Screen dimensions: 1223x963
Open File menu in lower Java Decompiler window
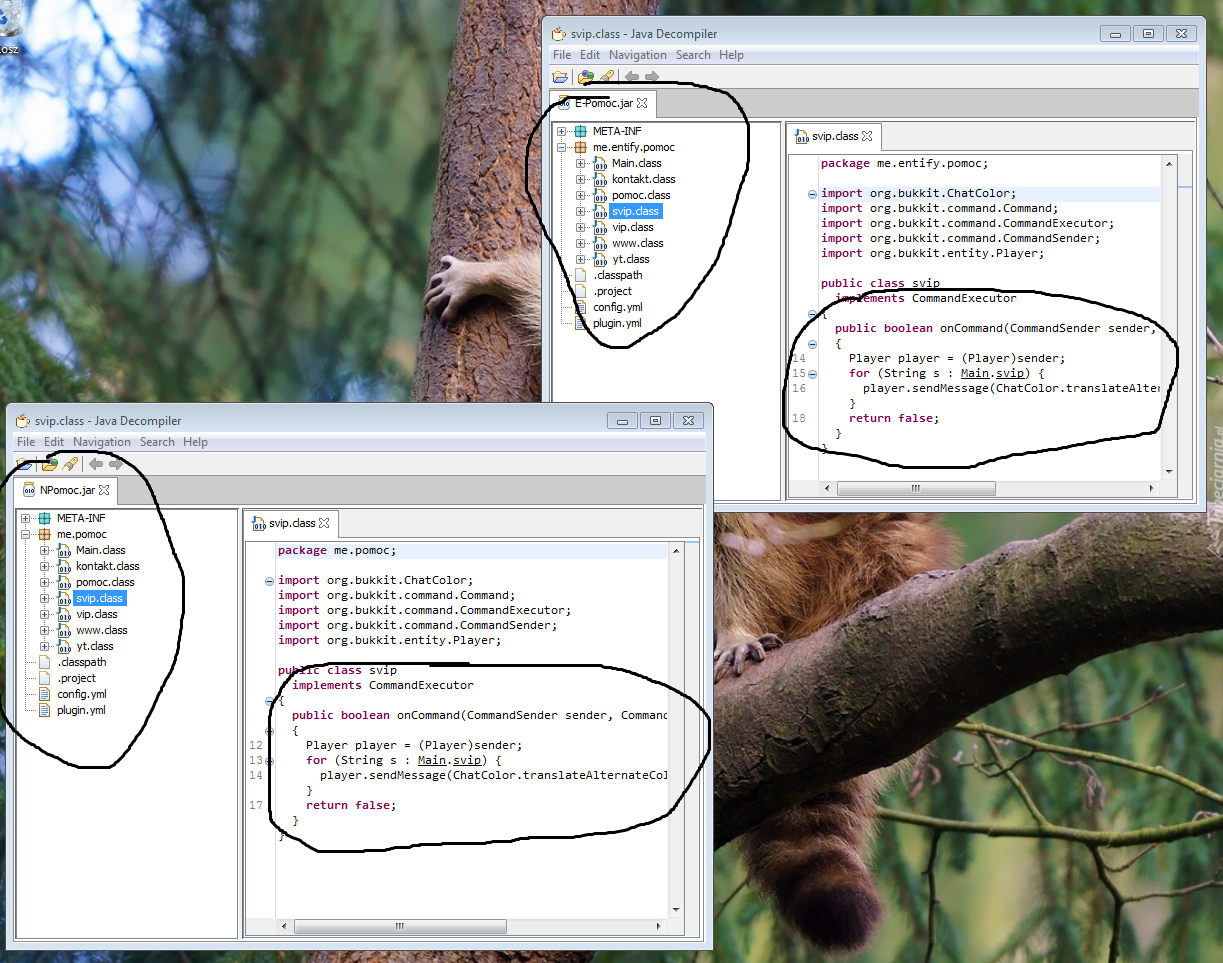26,442
